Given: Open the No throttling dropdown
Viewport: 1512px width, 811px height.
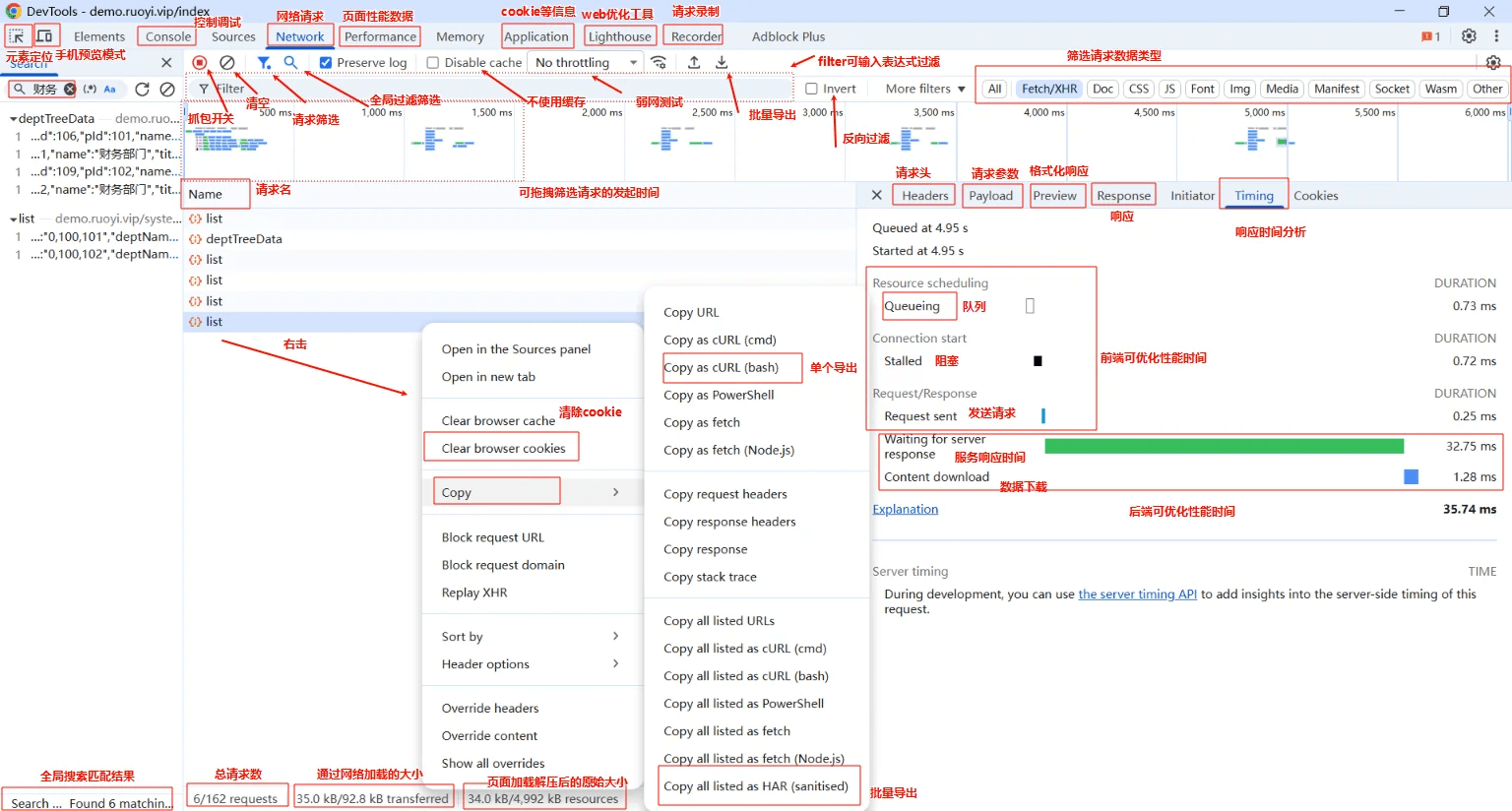Looking at the screenshot, I should (586, 63).
